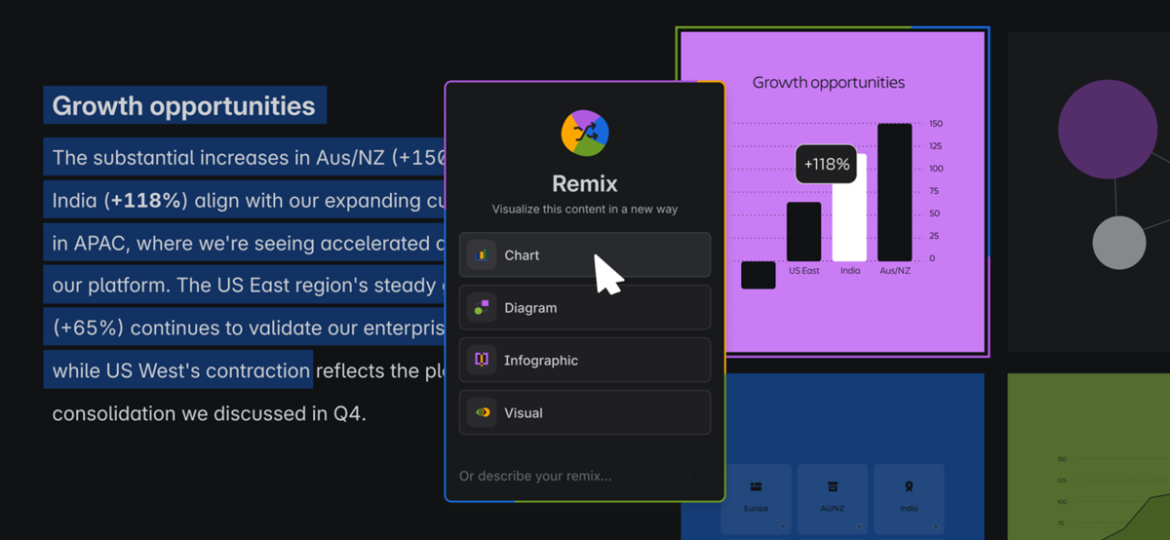Open the Europe card in blue panel
1170x540 pixels.
[756, 498]
